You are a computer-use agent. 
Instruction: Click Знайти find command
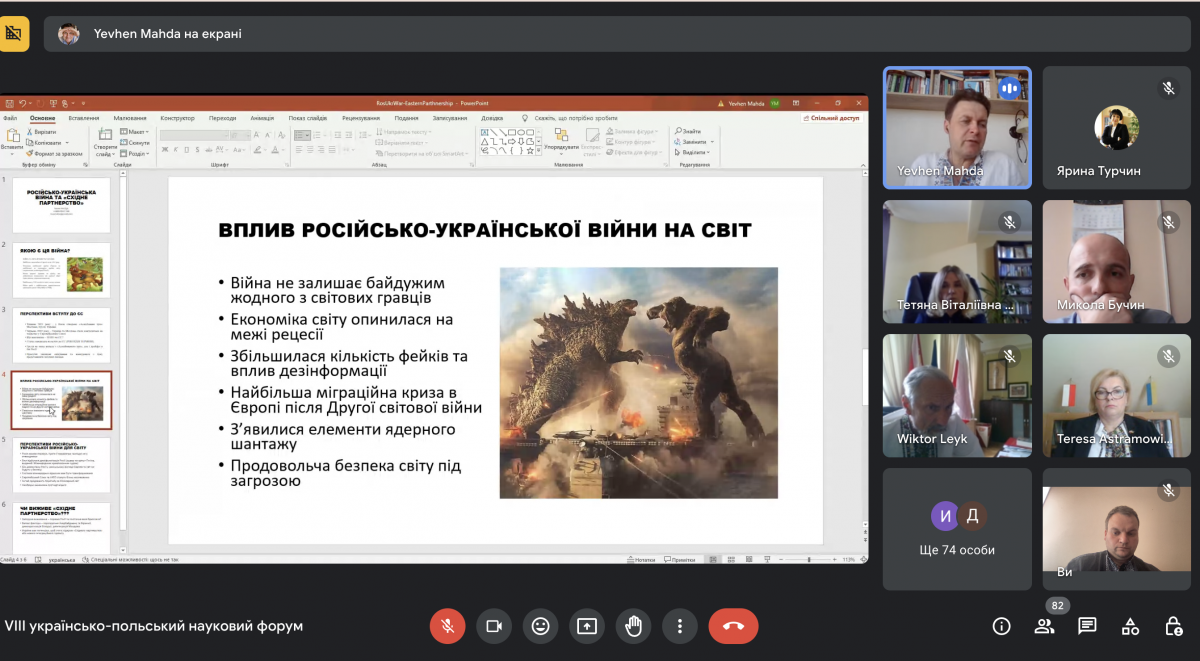click(688, 132)
